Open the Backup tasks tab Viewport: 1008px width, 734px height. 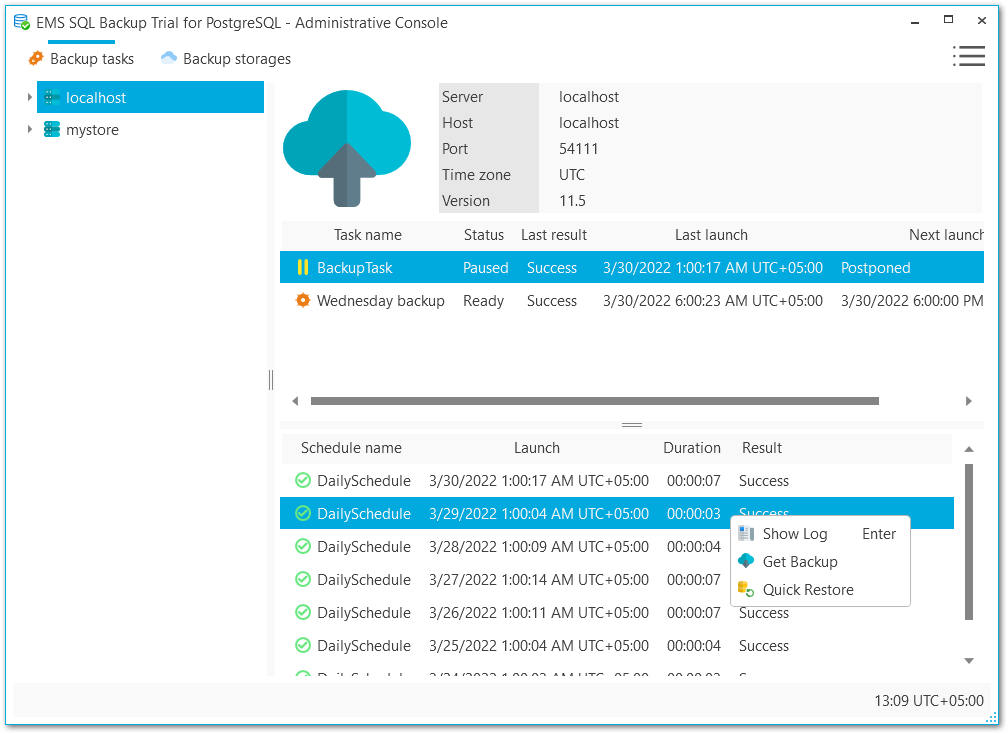(81, 59)
